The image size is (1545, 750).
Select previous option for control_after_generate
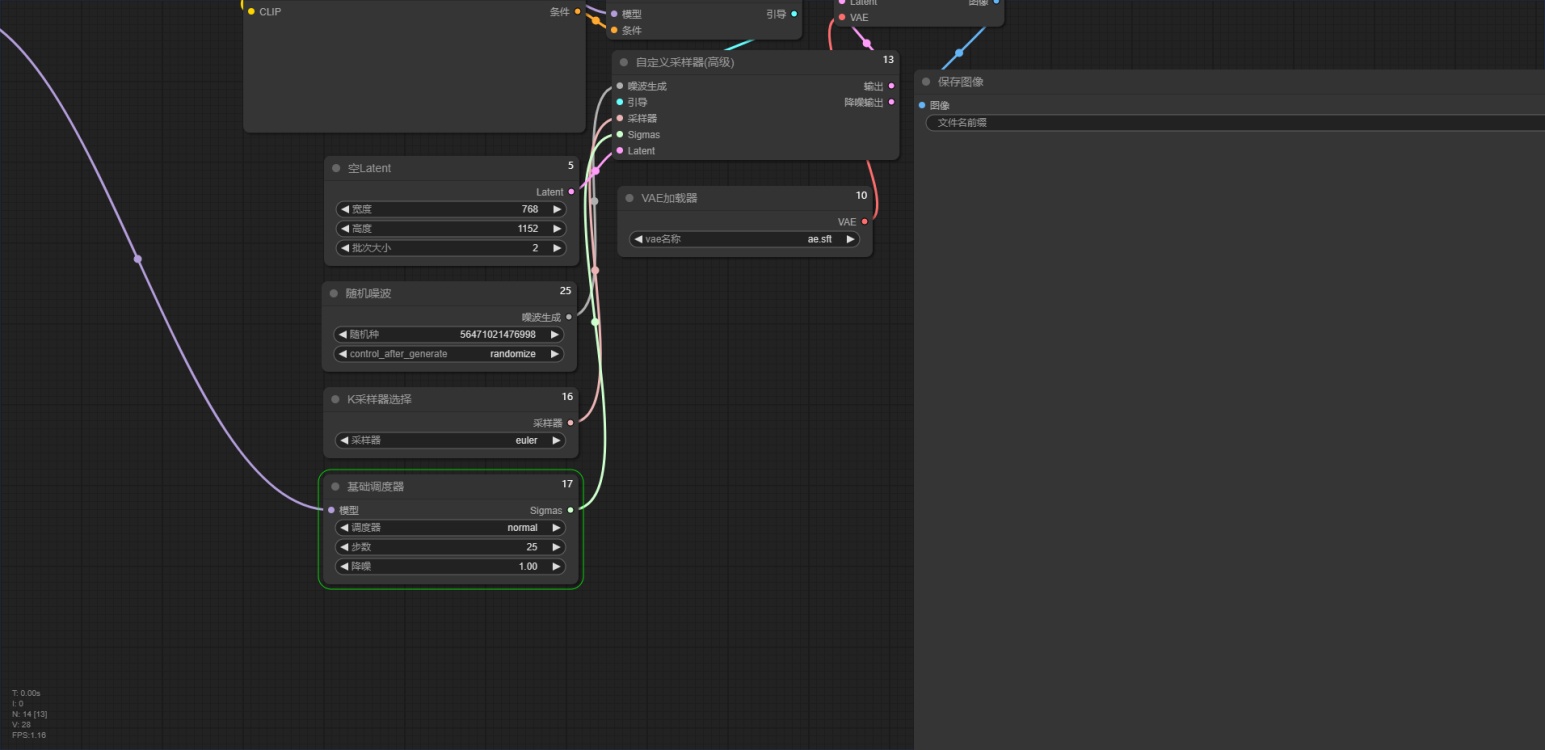tap(343, 354)
